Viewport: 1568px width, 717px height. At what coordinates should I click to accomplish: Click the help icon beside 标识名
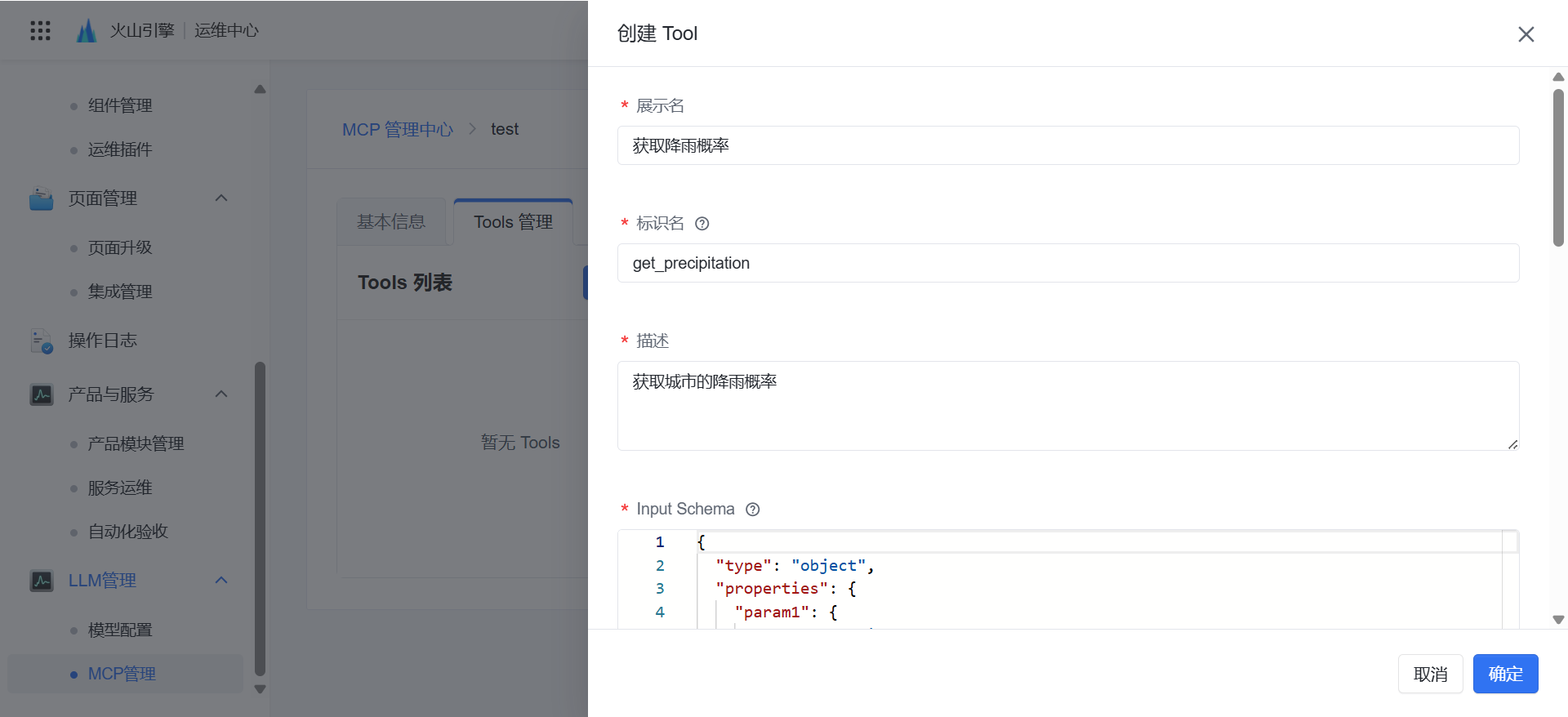tap(702, 224)
